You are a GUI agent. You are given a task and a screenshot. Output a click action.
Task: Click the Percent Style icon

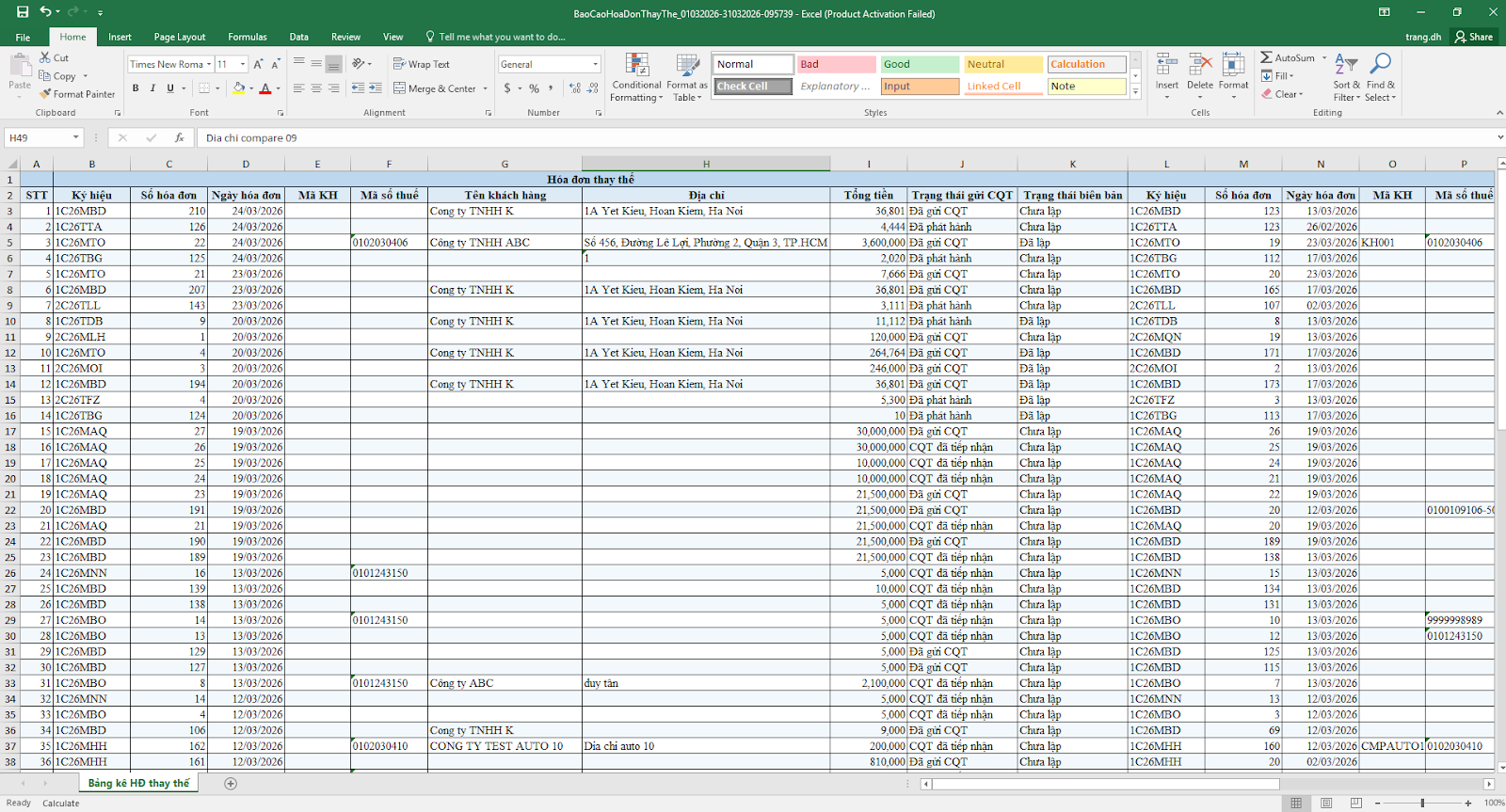[534, 88]
